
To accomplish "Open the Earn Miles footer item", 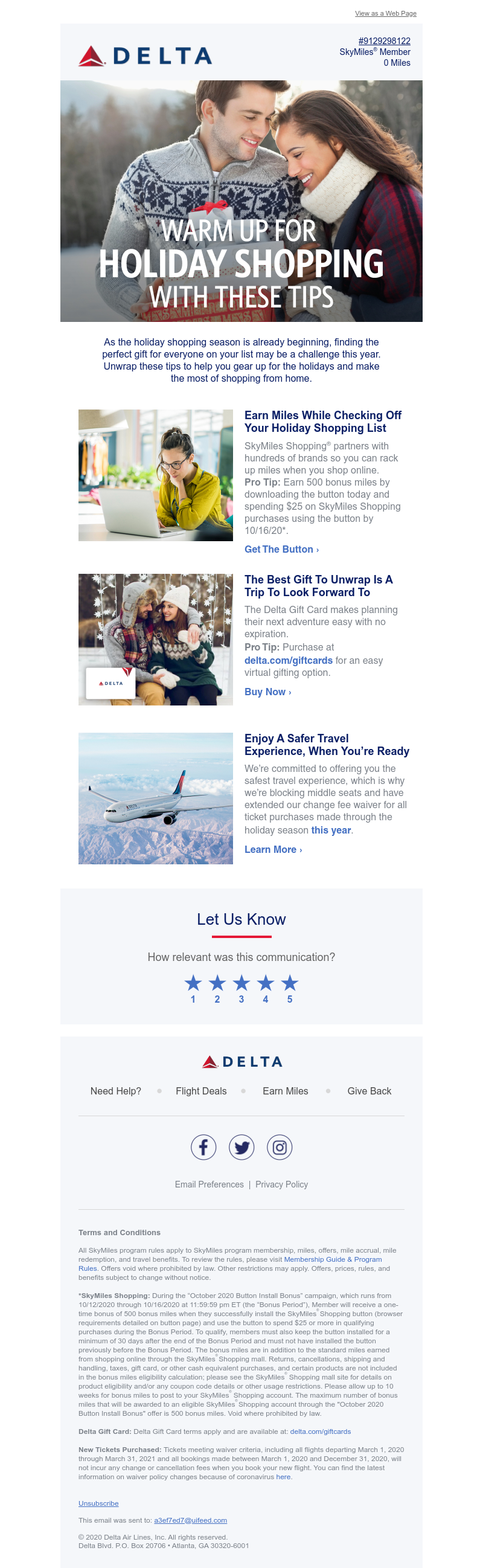I will pos(286,1091).
